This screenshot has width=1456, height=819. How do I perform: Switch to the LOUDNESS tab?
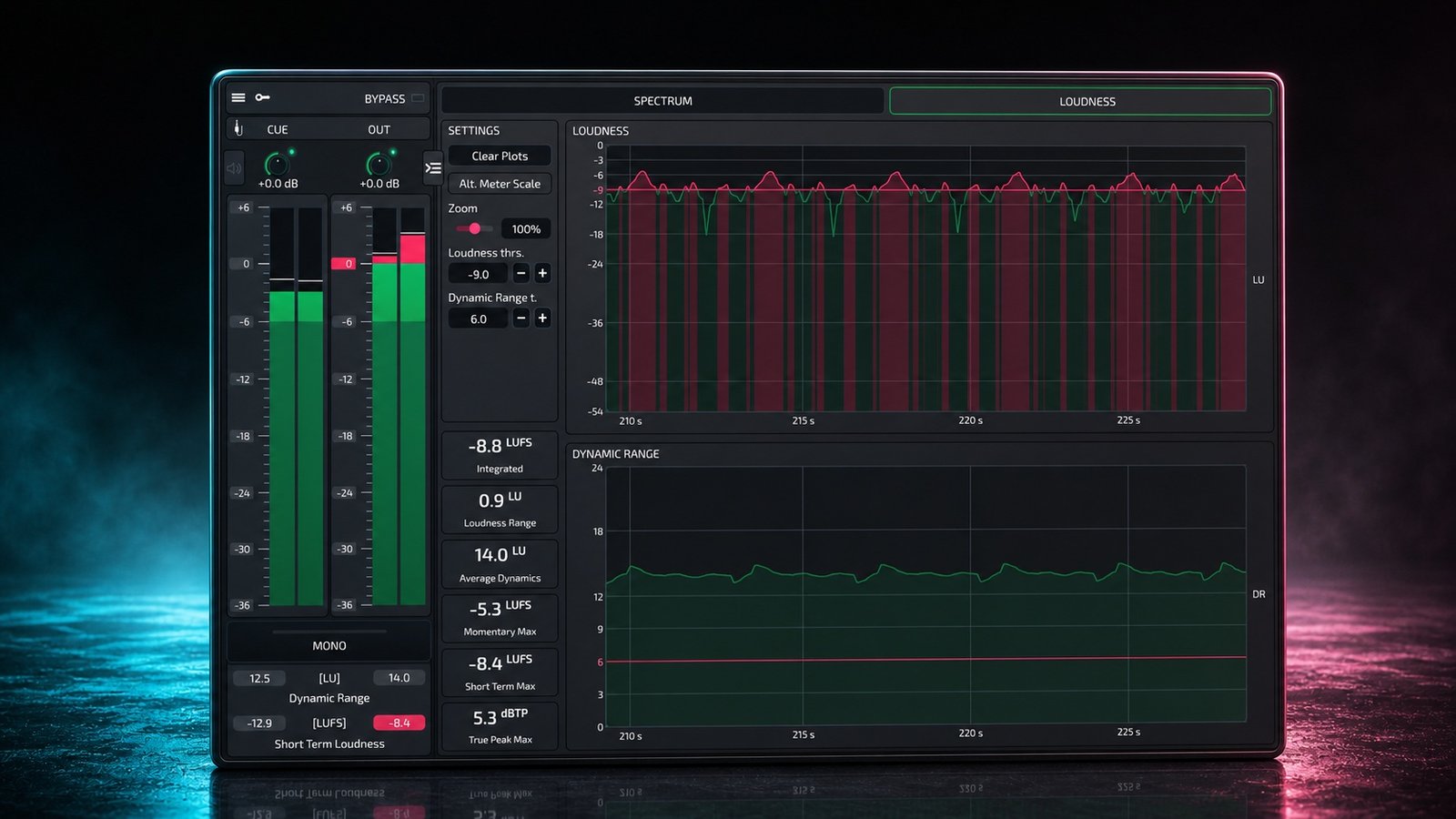point(1080,101)
